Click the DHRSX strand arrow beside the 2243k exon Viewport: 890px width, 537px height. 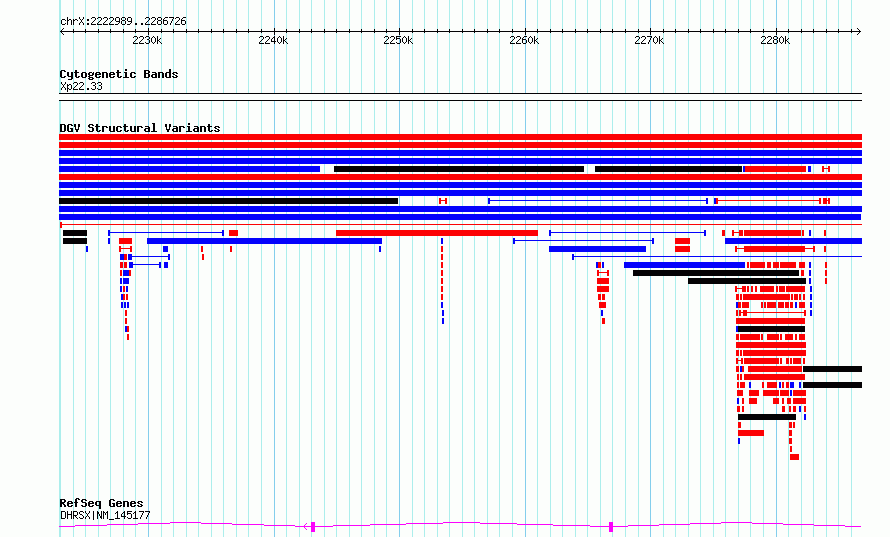tap(306, 527)
